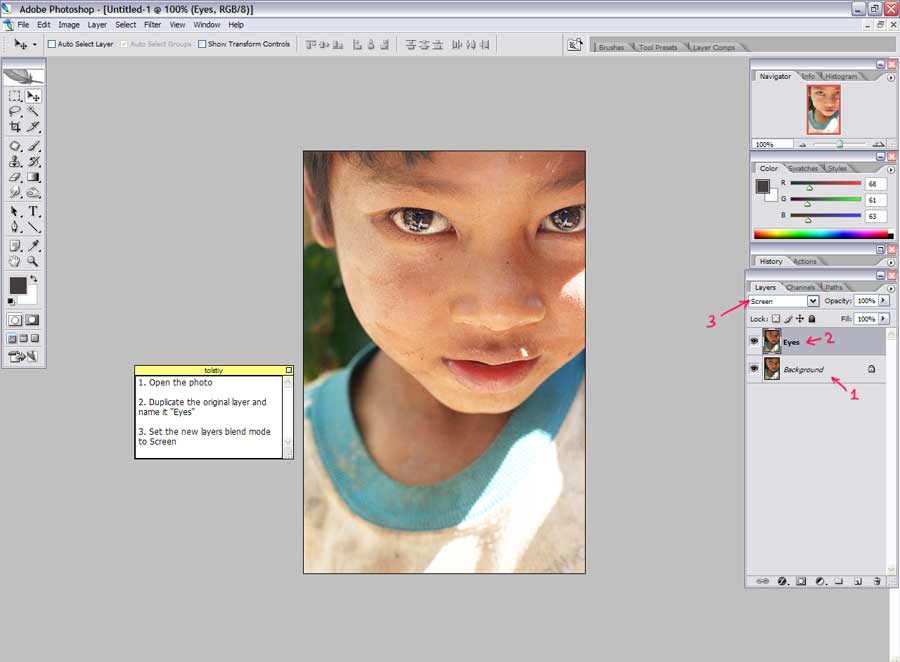Open the layer Fill flyout arrow
This screenshot has width=900, height=662.
click(x=883, y=319)
